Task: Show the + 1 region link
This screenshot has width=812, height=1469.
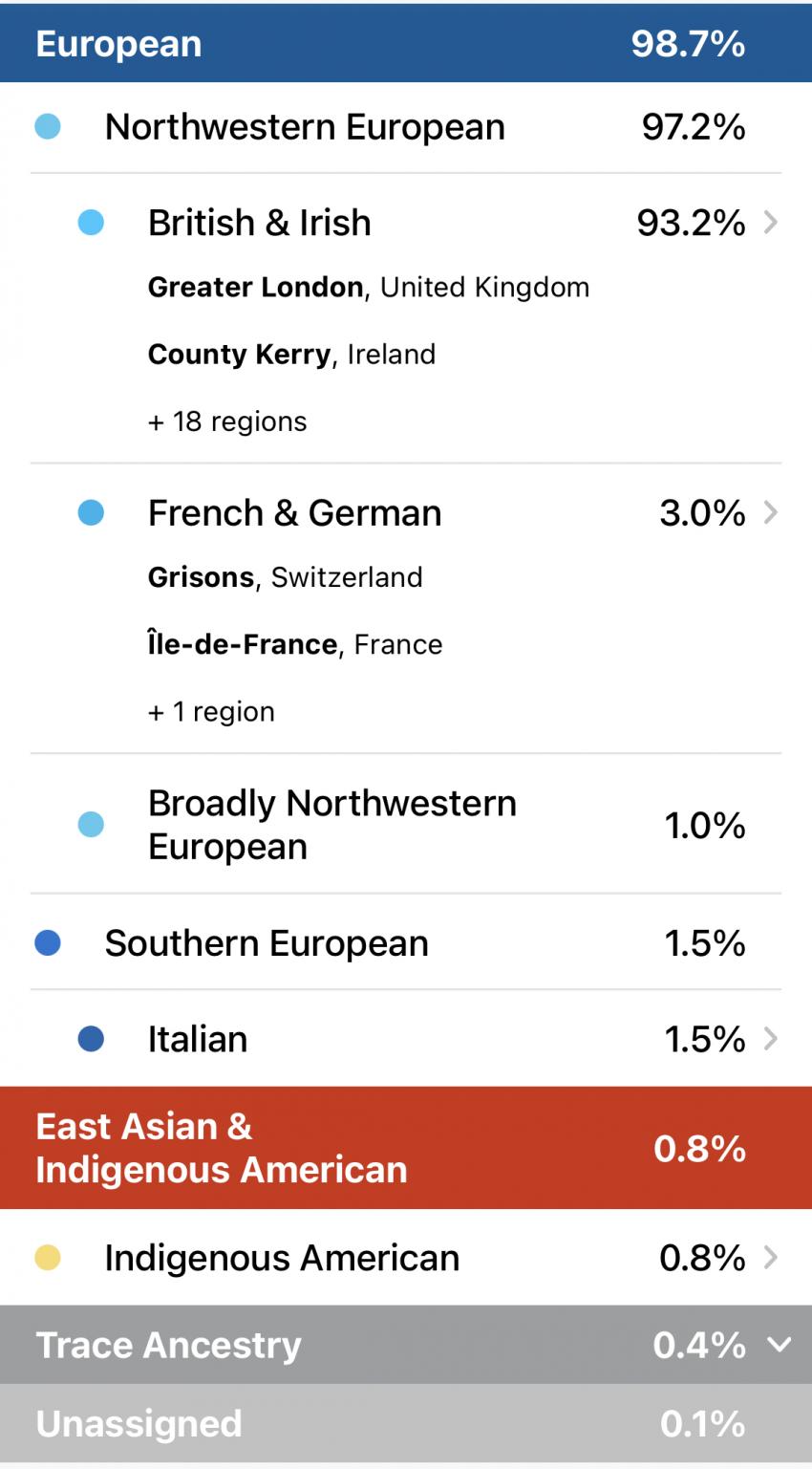Action: (211, 712)
